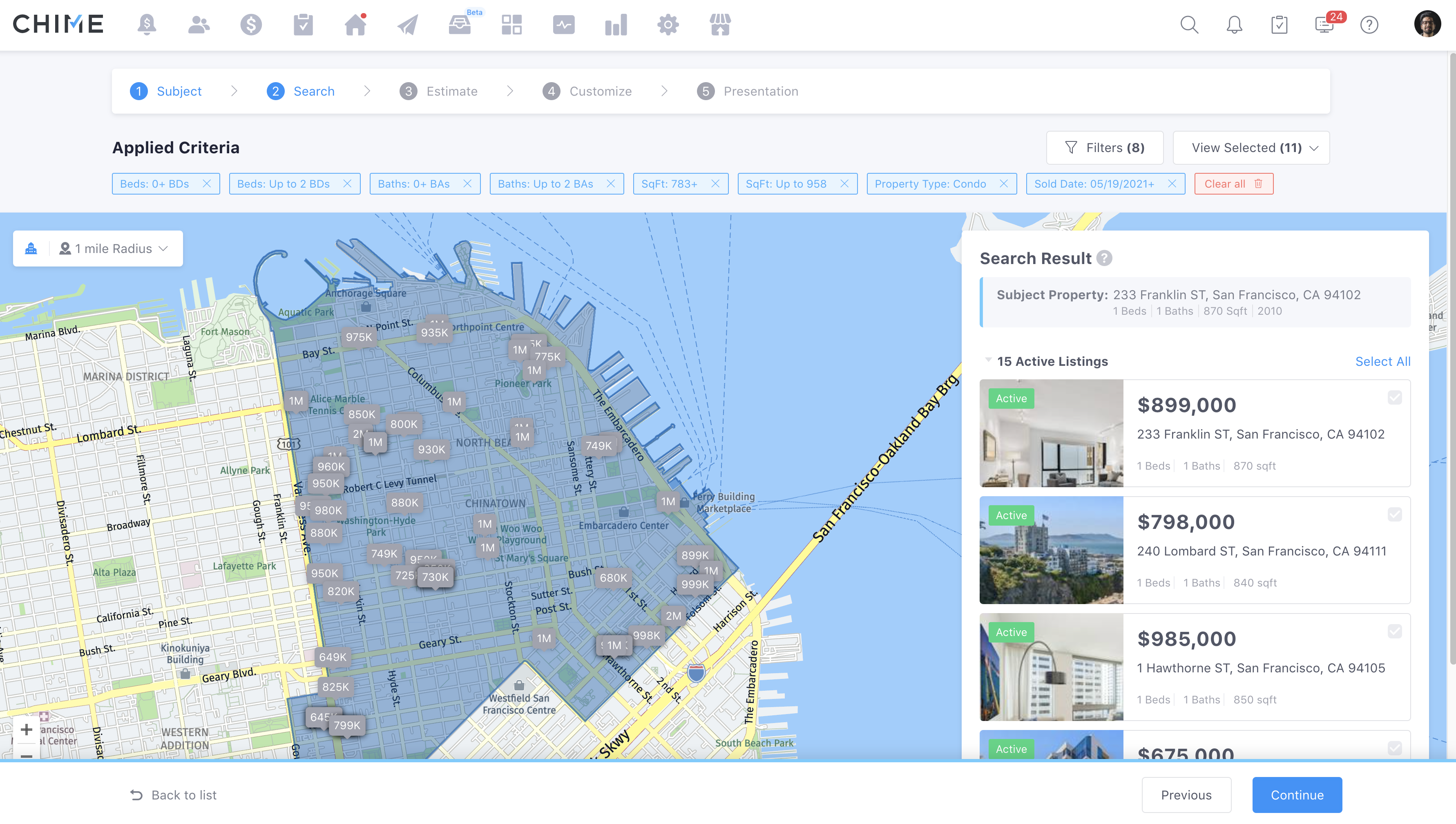This screenshot has height=824, width=1456.
Task: Remove the SqFt: 783+ filter
Action: 715,184
